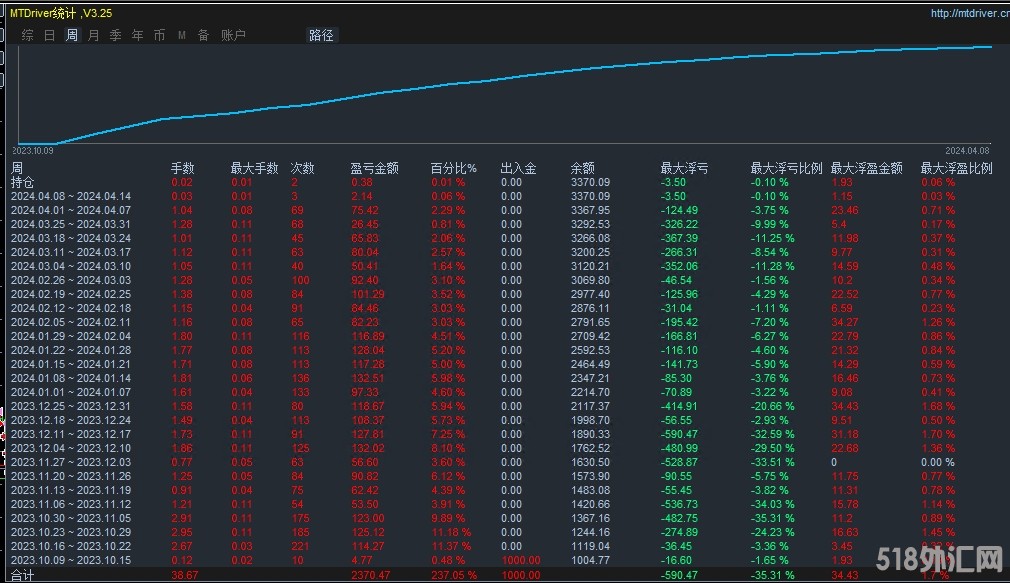
Task: Click the 最大浮亏 column header
Action: [x=684, y=168]
